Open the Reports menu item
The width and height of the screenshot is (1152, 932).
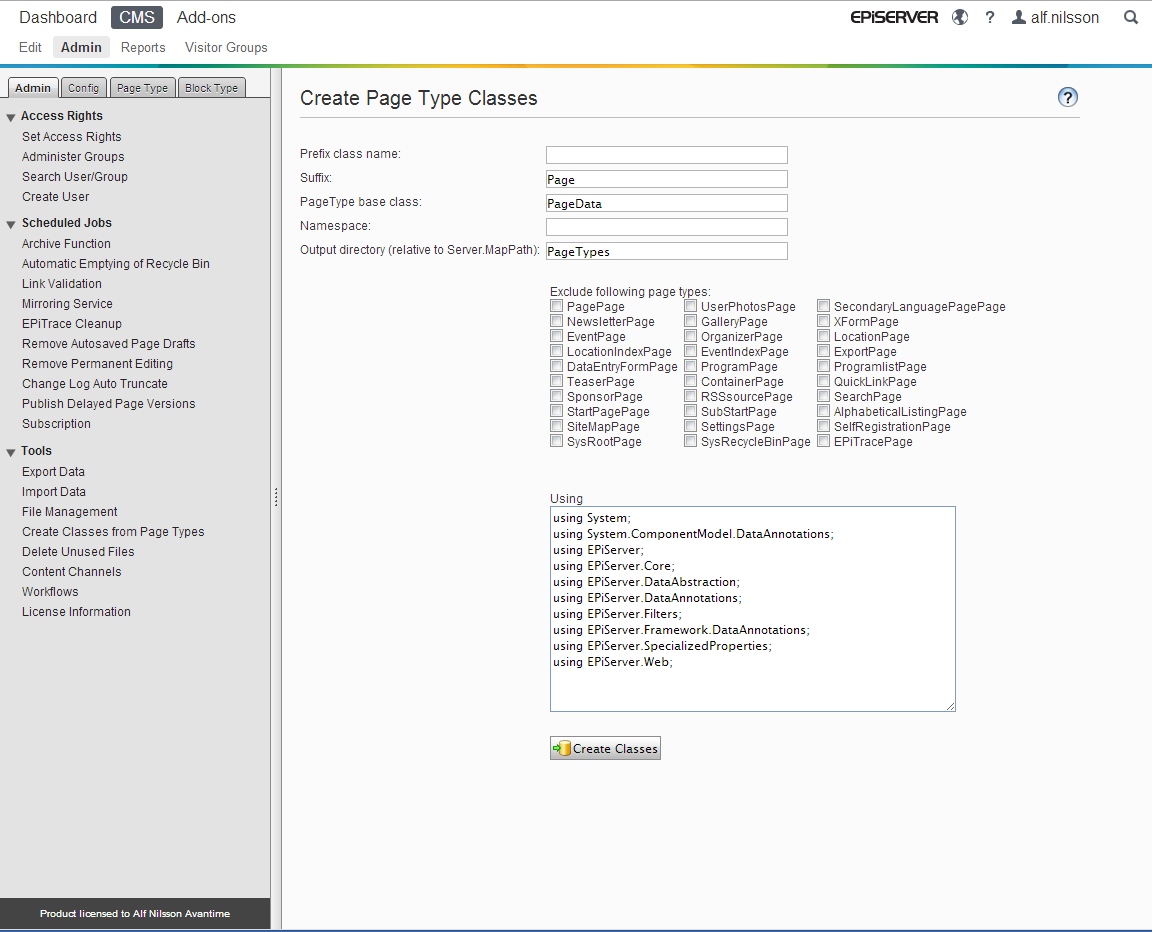pyautogui.click(x=143, y=47)
